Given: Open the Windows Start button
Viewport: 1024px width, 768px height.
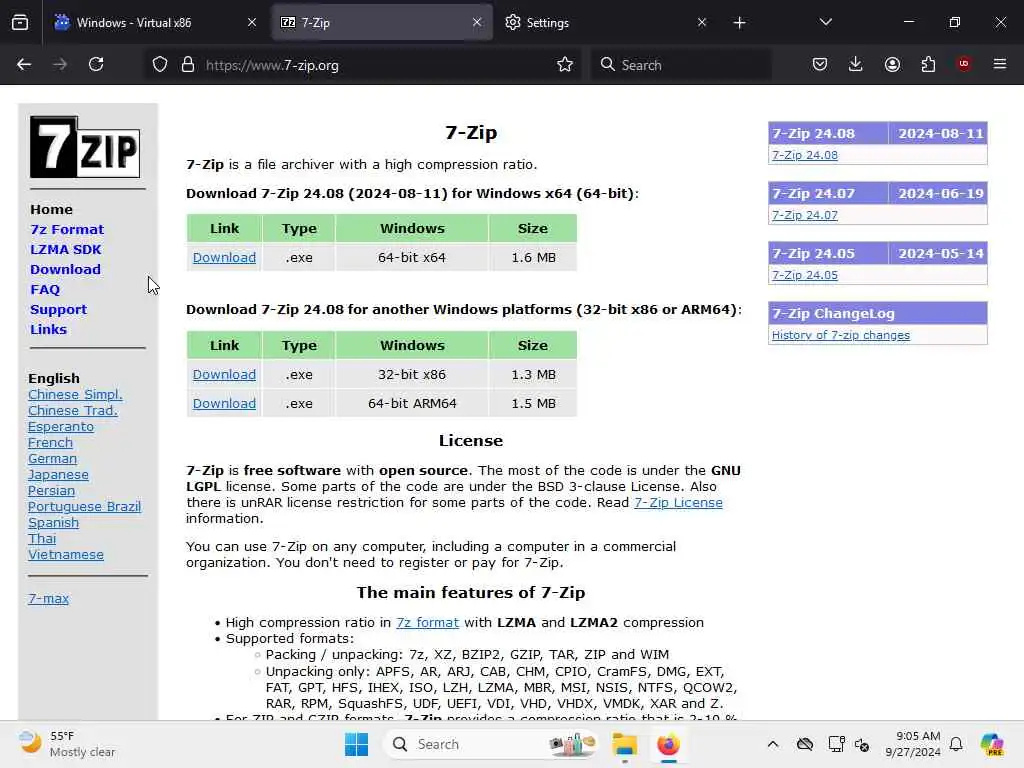Looking at the screenshot, I should (357, 744).
